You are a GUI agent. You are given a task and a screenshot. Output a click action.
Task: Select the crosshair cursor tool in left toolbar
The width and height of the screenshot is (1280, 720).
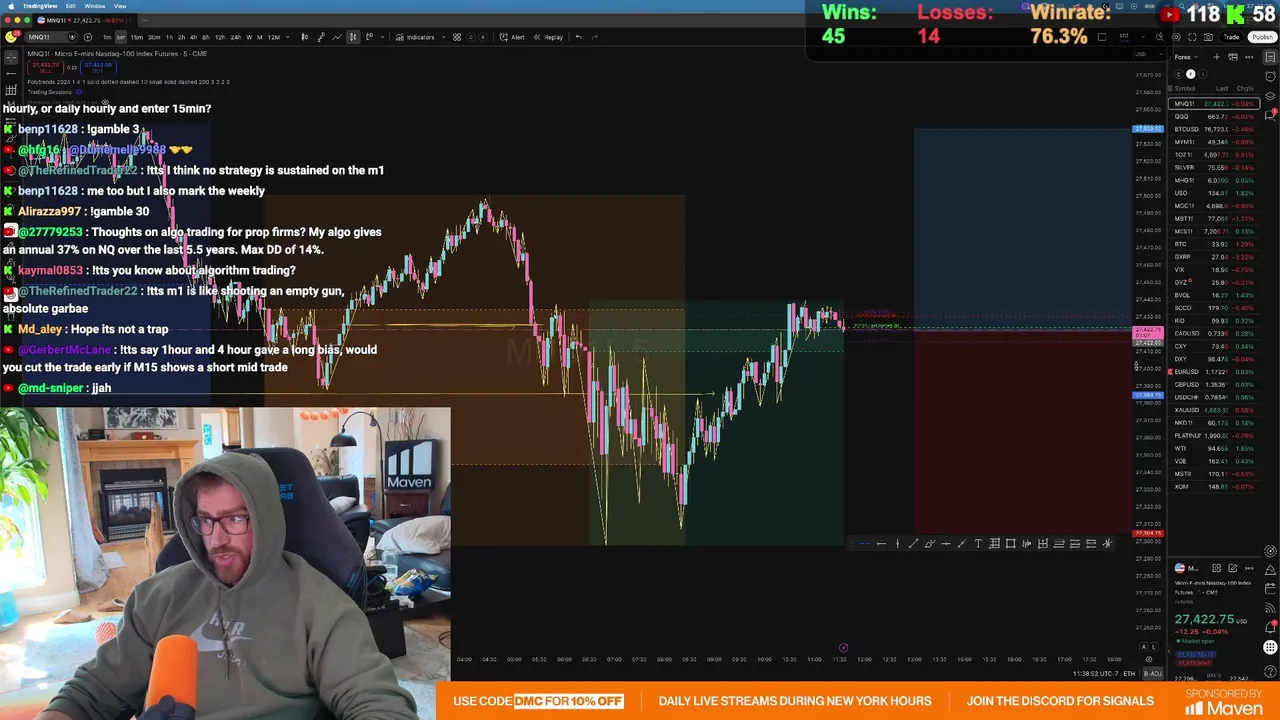click(x=11, y=58)
